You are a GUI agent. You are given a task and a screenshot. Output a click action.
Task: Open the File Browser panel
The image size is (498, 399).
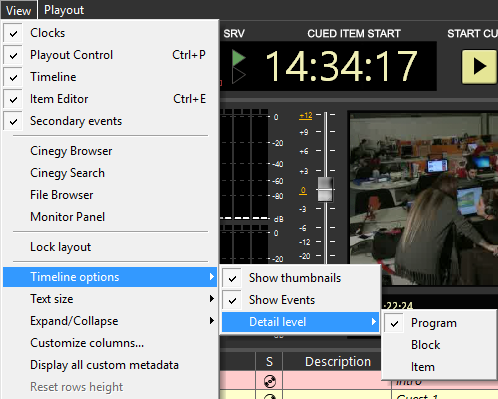coord(110,195)
